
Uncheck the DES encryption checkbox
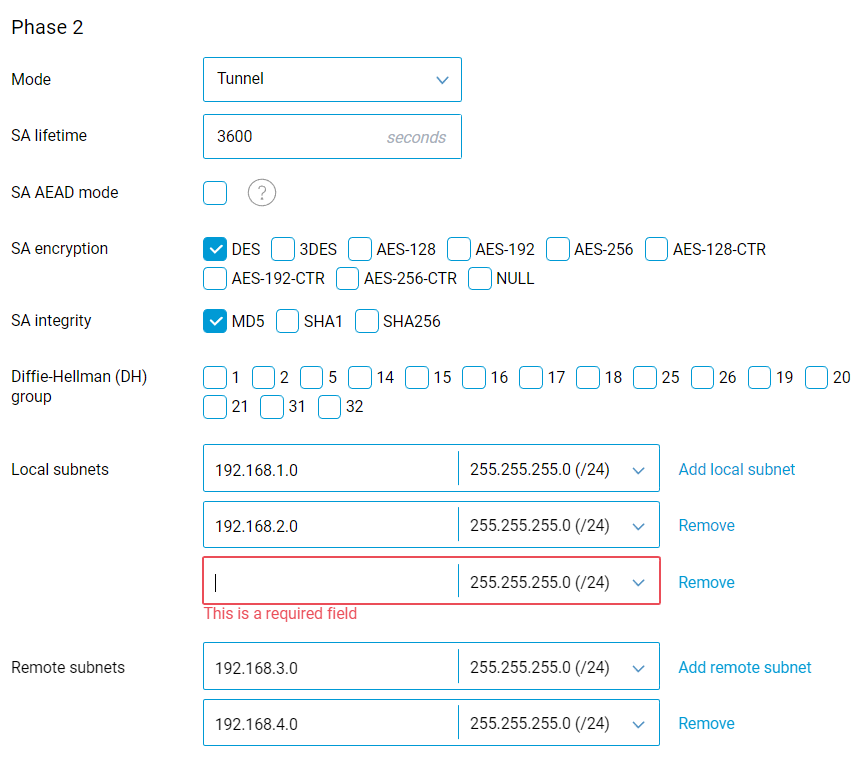pos(215,249)
